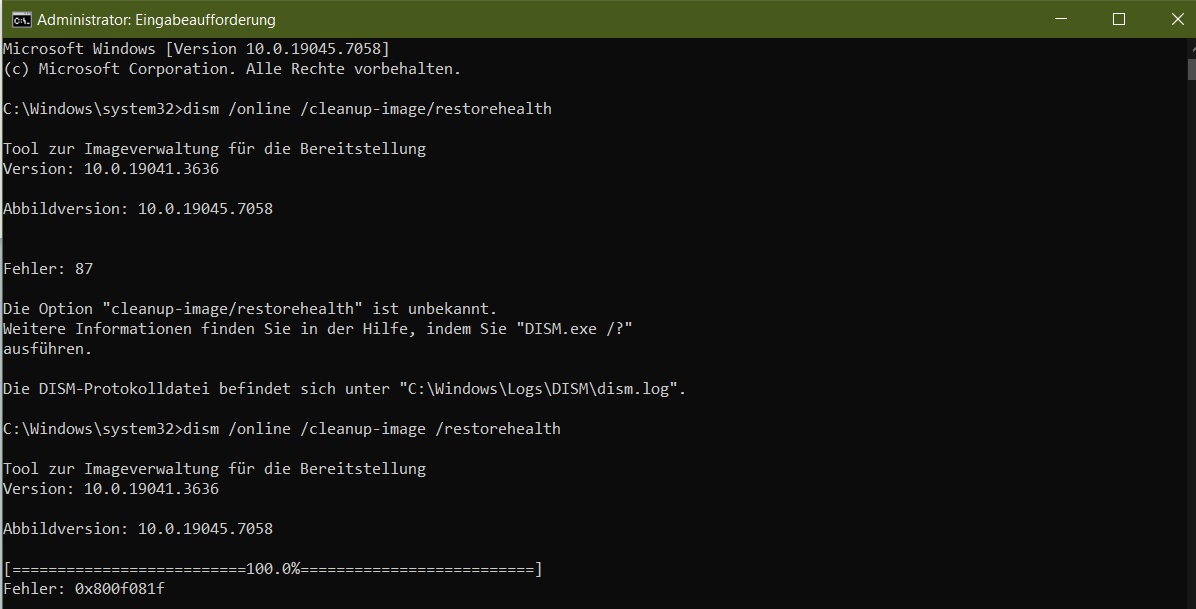1196x609 pixels.
Task: Click the Microsoft Corporation copyright line
Action: tap(232, 69)
